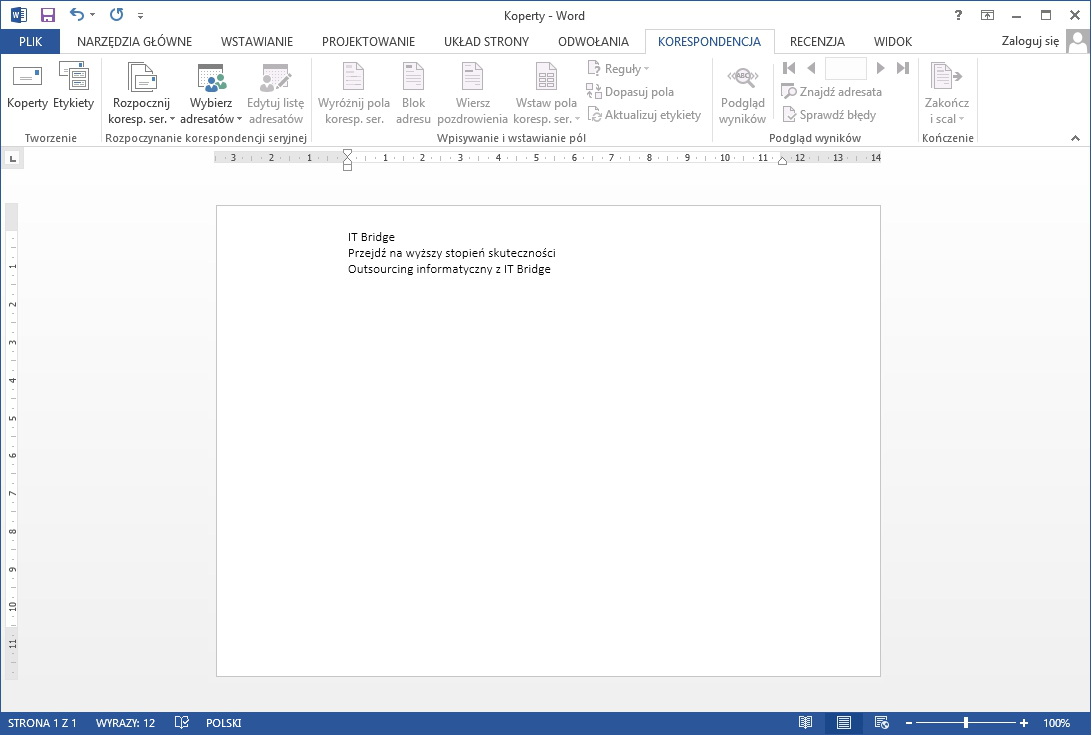
Task: Insert Wiersz pozdrowienia field
Action: coord(472,94)
